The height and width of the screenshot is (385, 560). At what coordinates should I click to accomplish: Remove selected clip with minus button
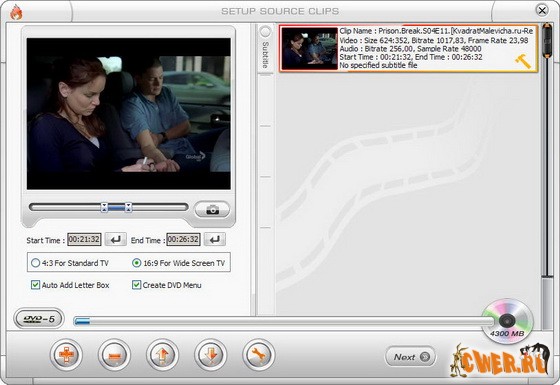click(114, 355)
